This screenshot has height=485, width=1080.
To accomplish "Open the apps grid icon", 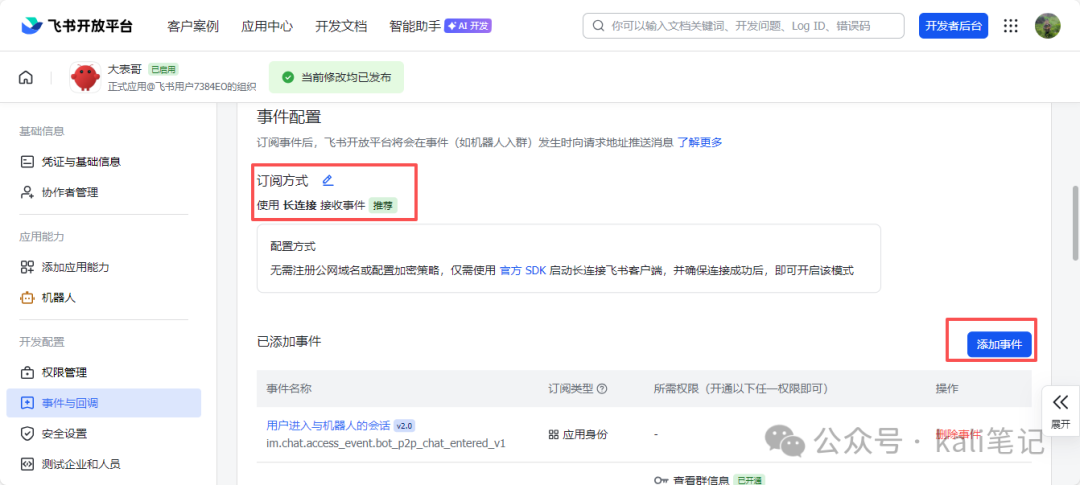I will (x=1010, y=26).
